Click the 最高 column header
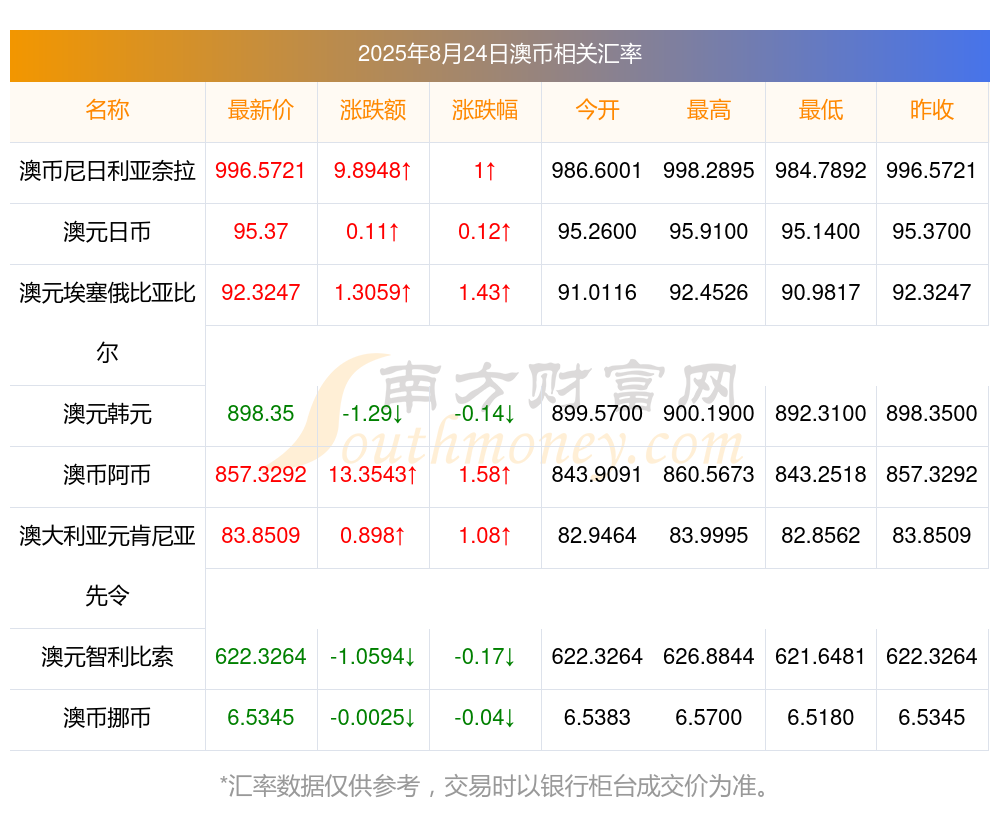1000x817 pixels. point(709,110)
